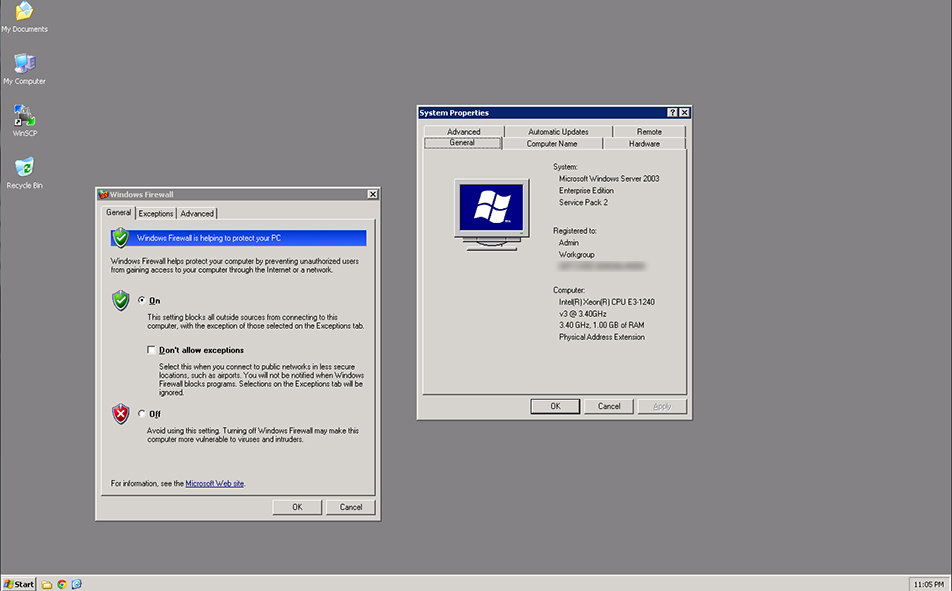The image size is (952, 591).
Task: Select the Off radio button in Windows Firewall
Action: coord(141,414)
